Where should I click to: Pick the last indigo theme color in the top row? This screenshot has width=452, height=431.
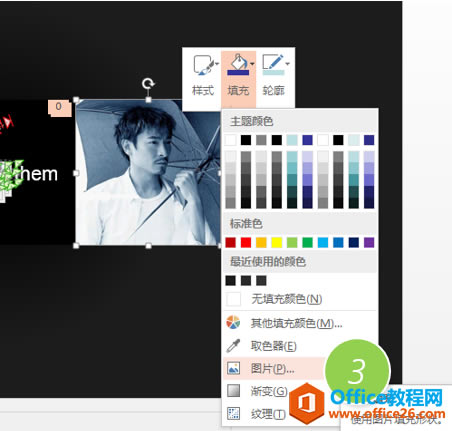pyautogui.click(x=369, y=140)
